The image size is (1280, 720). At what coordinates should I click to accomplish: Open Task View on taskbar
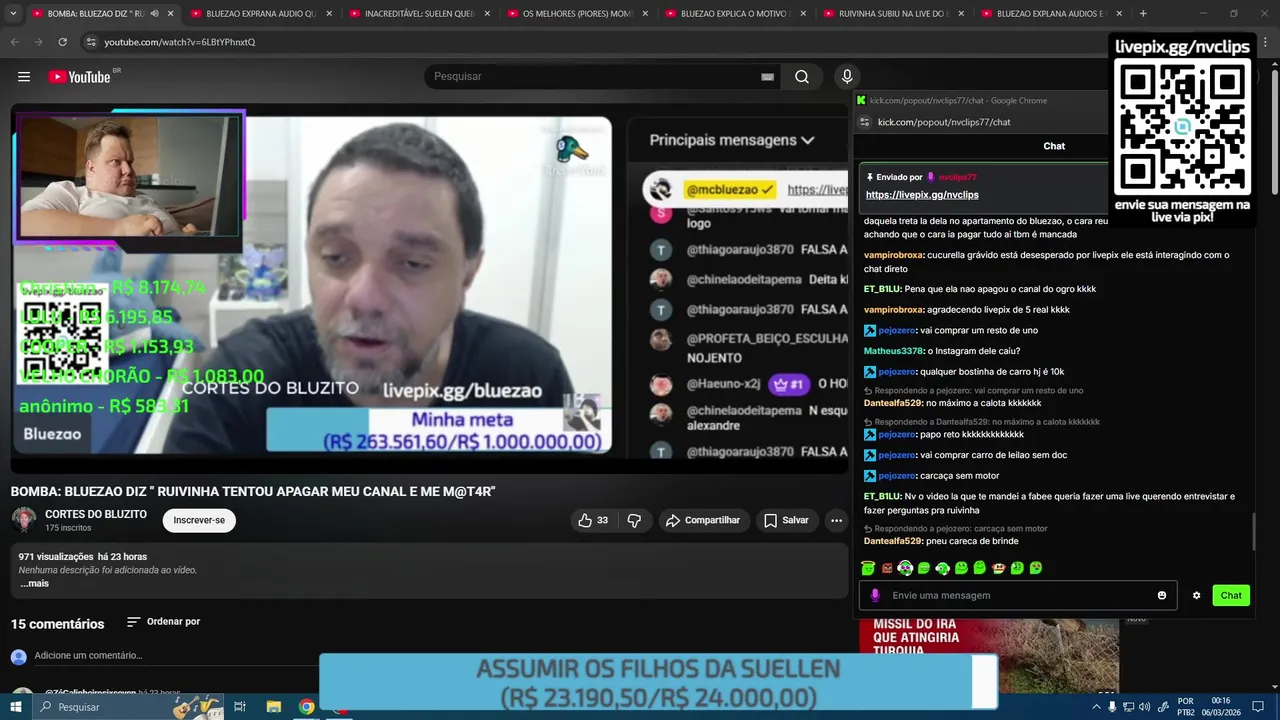[240, 707]
